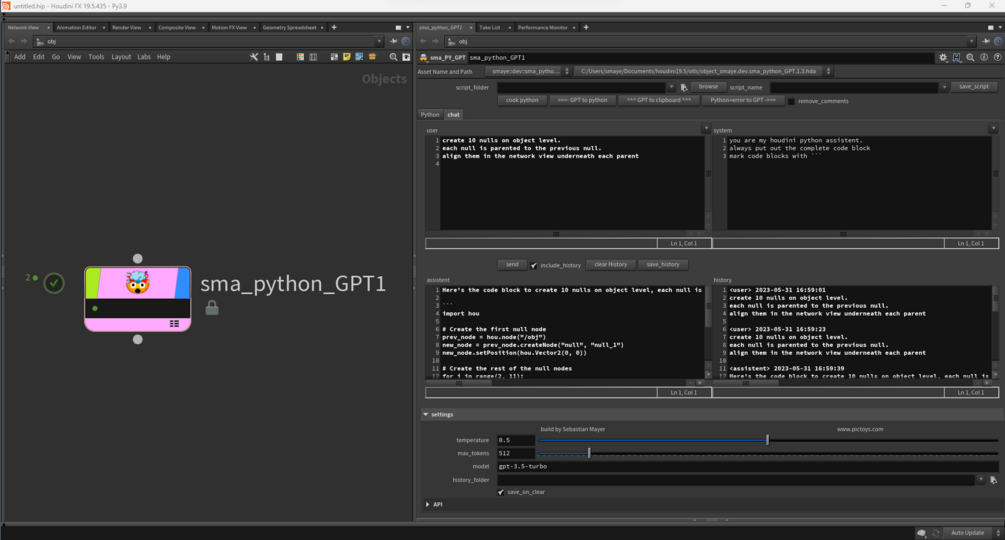Image resolution: width=1005 pixels, height=540 pixels.
Task: Open the script_folder dropdown arrow
Action: pyautogui.click(x=671, y=87)
